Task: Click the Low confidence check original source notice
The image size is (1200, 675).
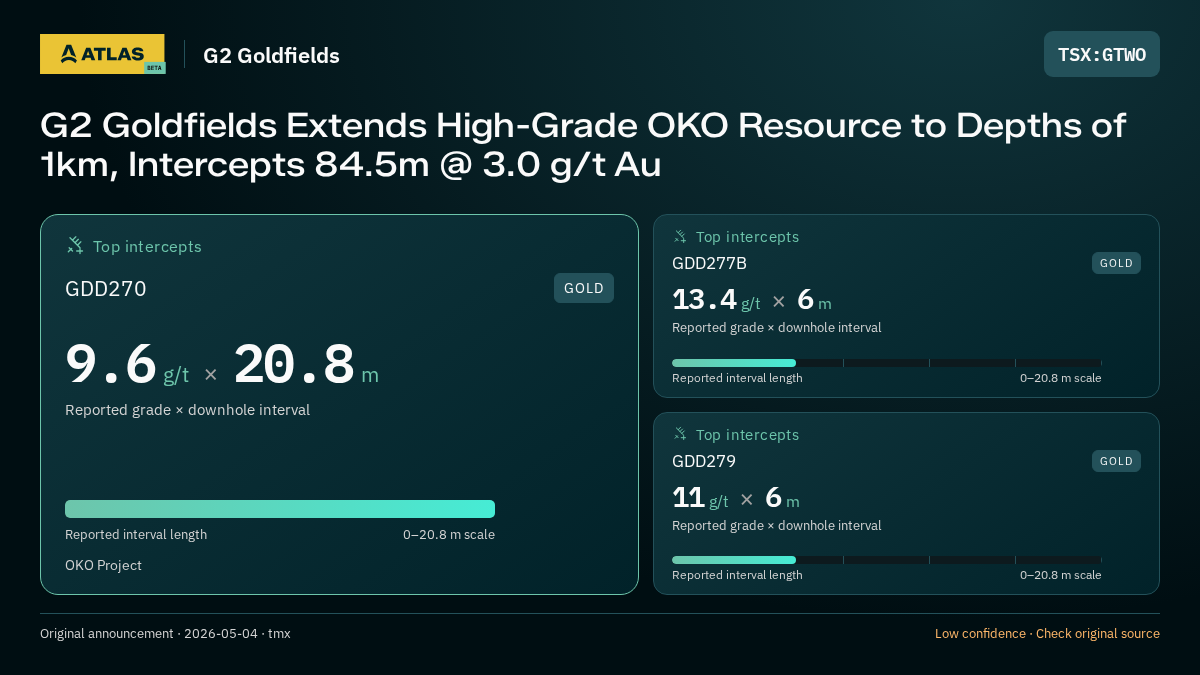Action: pos(1047,633)
